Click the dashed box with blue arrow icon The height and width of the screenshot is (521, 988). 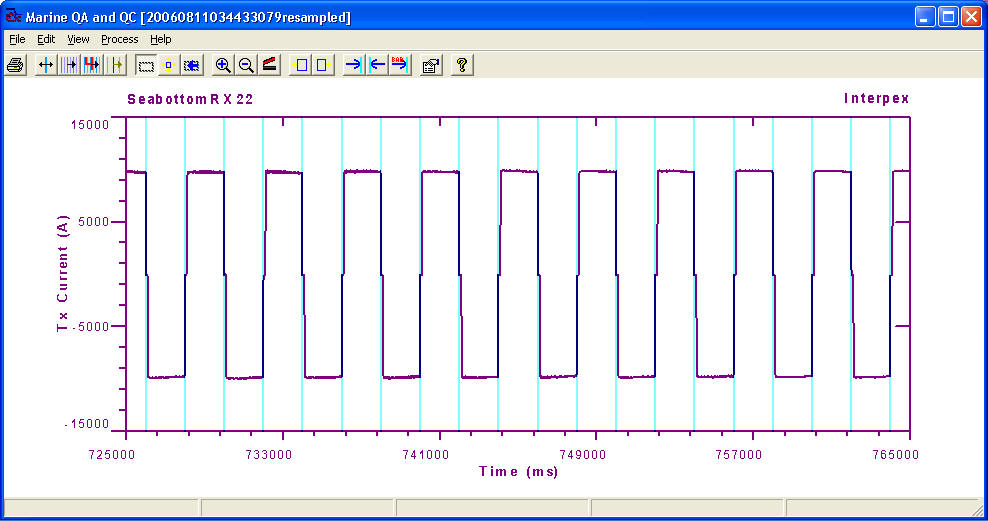pyautogui.click(x=192, y=65)
